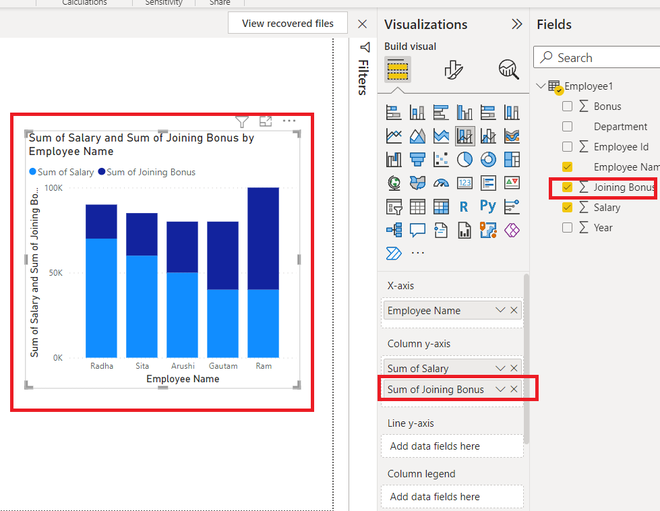This screenshot has width=660, height=511.
Task: Open Sum of Salary field dropdown
Action: pyautogui.click(x=500, y=368)
